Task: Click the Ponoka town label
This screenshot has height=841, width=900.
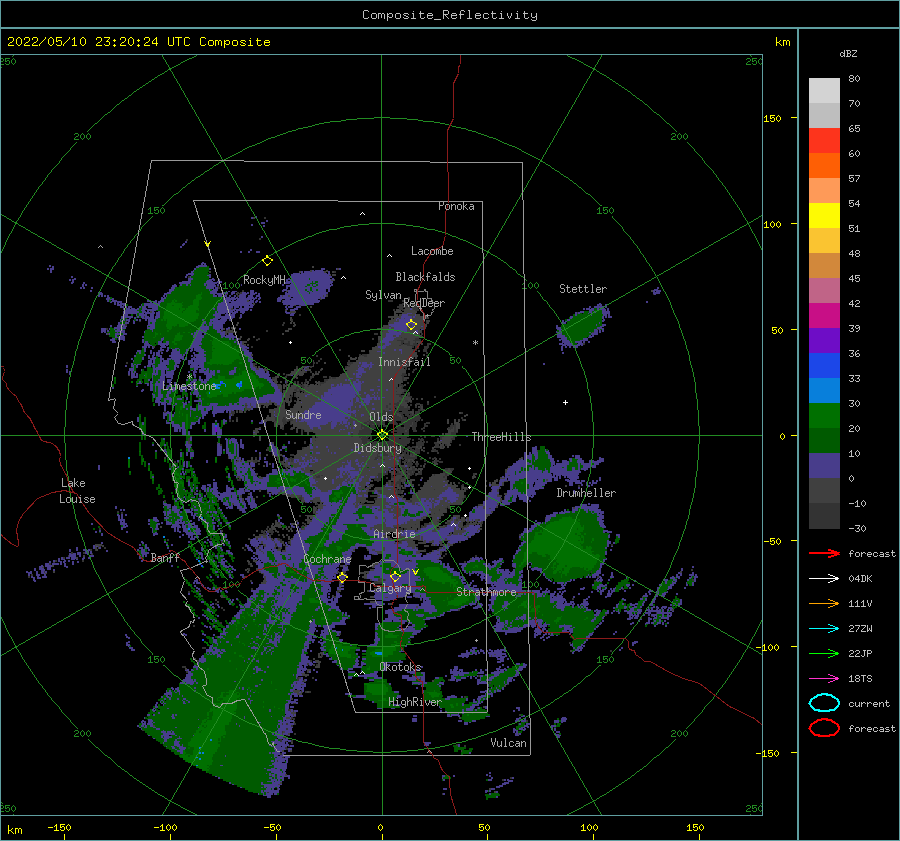Action: [456, 206]
